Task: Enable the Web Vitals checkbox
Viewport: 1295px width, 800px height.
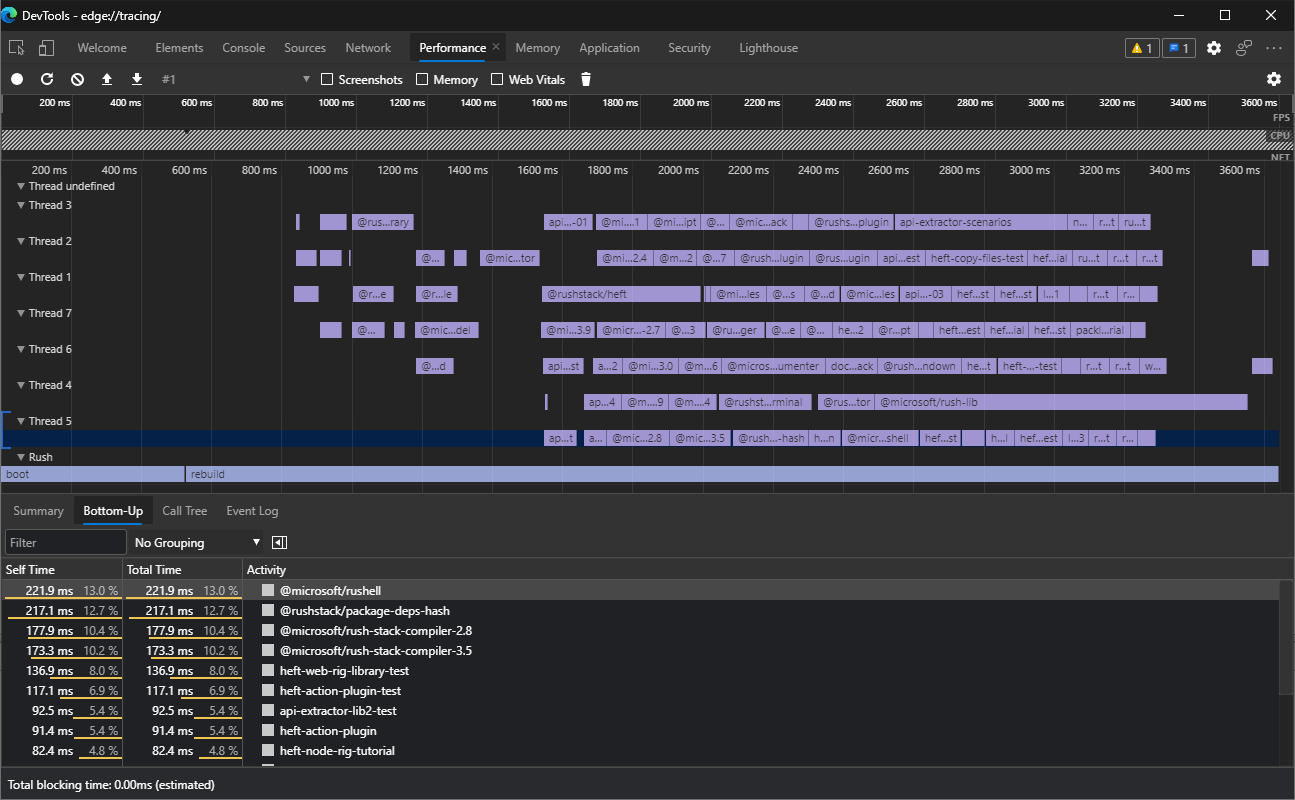Action: [497, 79]
